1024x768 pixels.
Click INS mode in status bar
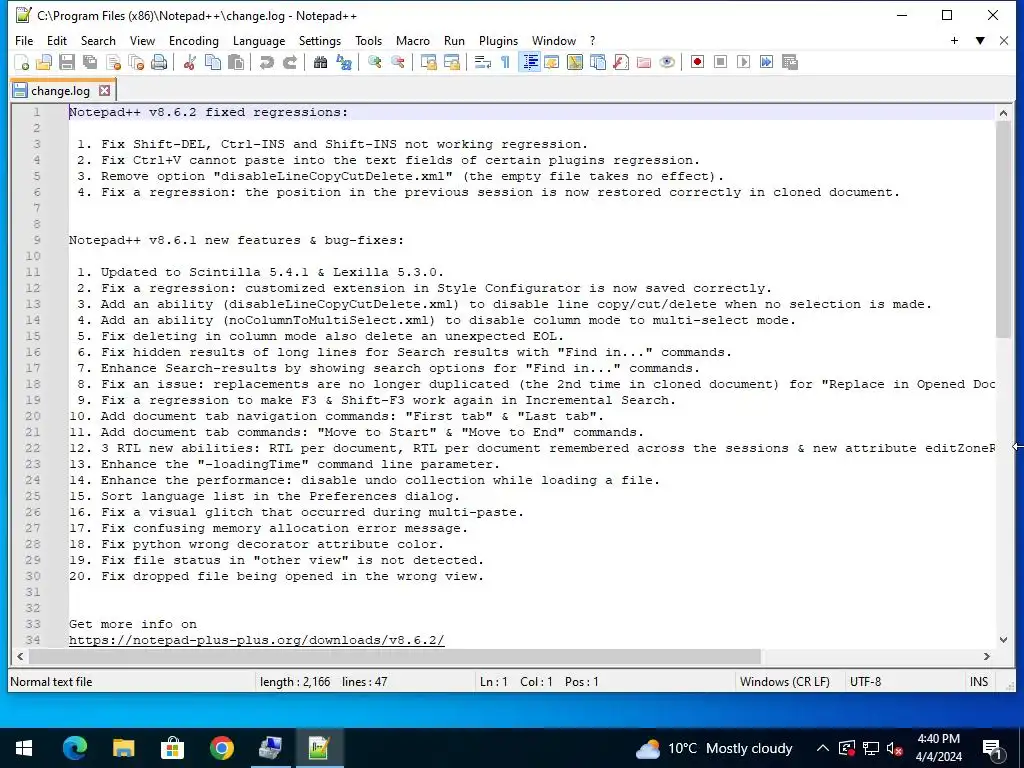click(978, 682)
